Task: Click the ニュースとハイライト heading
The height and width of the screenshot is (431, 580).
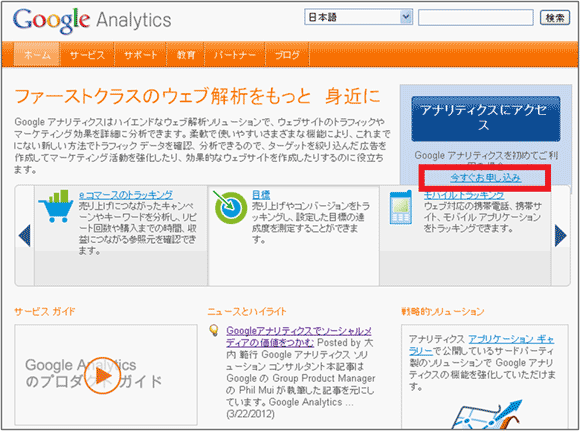Action: click(x=247, y=312)
